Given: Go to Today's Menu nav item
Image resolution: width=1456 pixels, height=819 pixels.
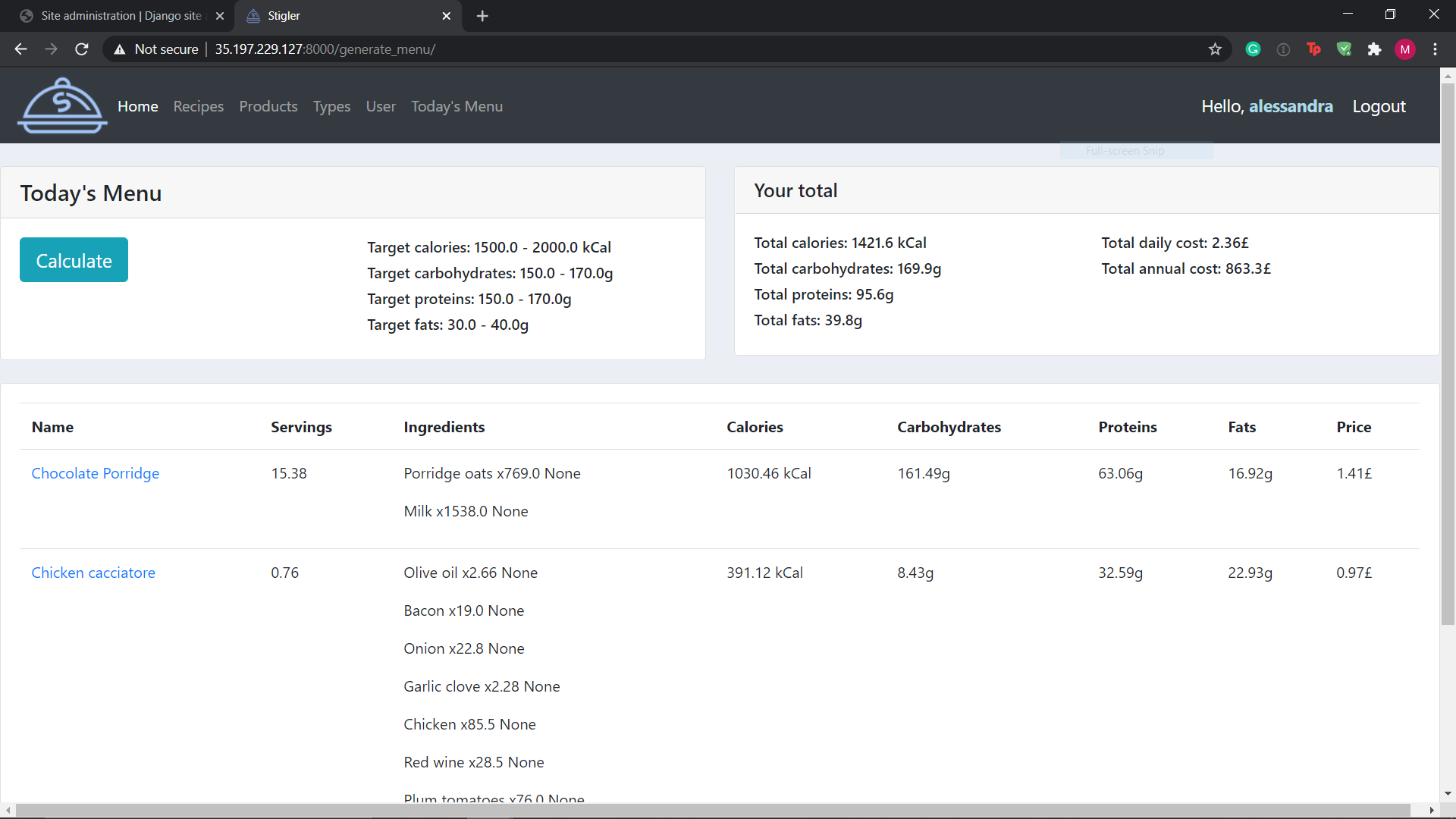Looking at the screenshot, I should point(457,106).
